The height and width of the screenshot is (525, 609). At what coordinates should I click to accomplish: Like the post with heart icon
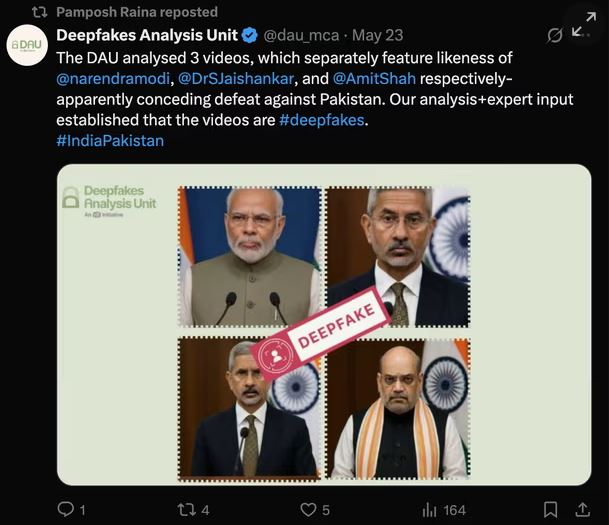tap(308, 510)
